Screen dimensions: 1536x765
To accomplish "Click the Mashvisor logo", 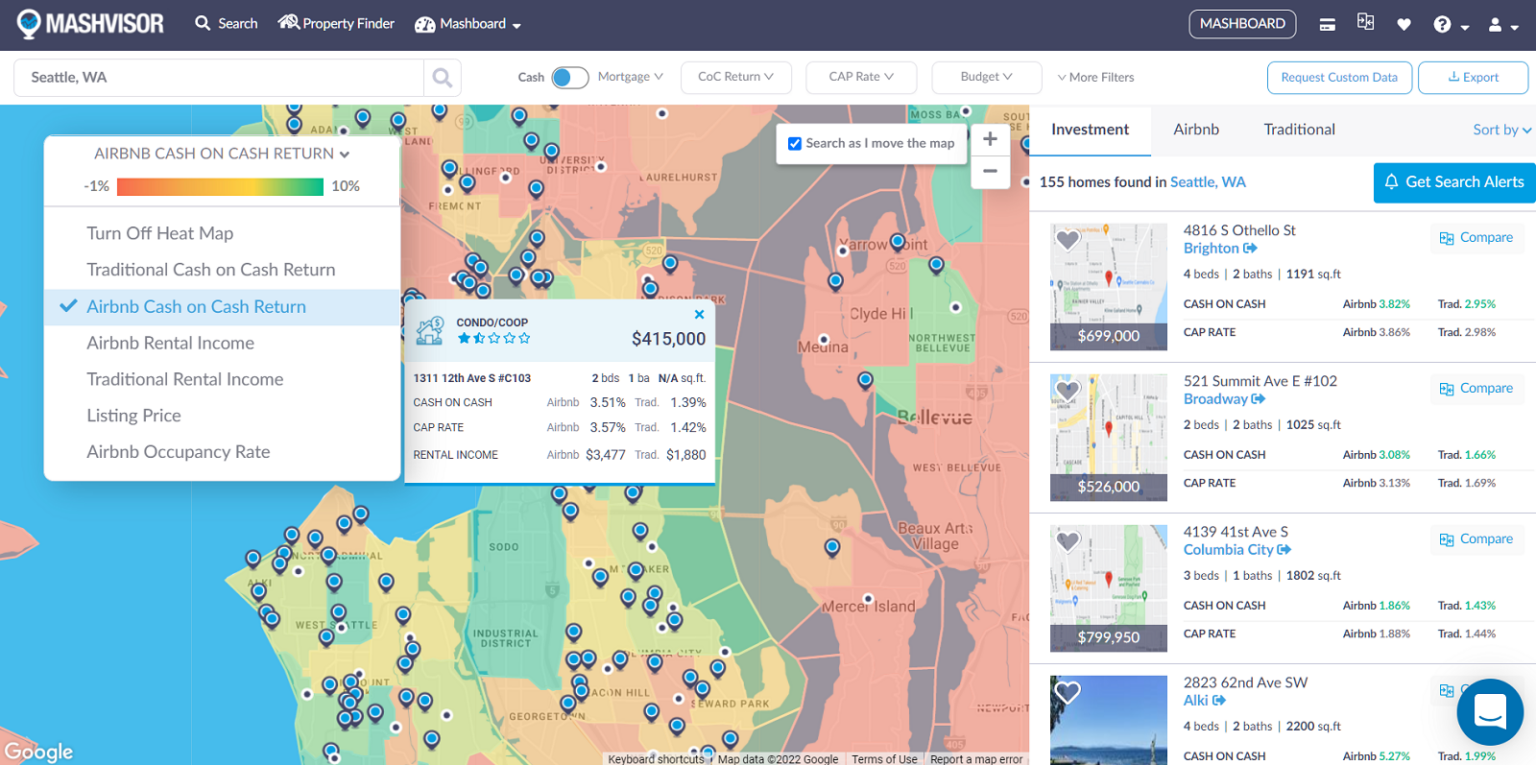I will pyautogui.click(x=90, y=23).
